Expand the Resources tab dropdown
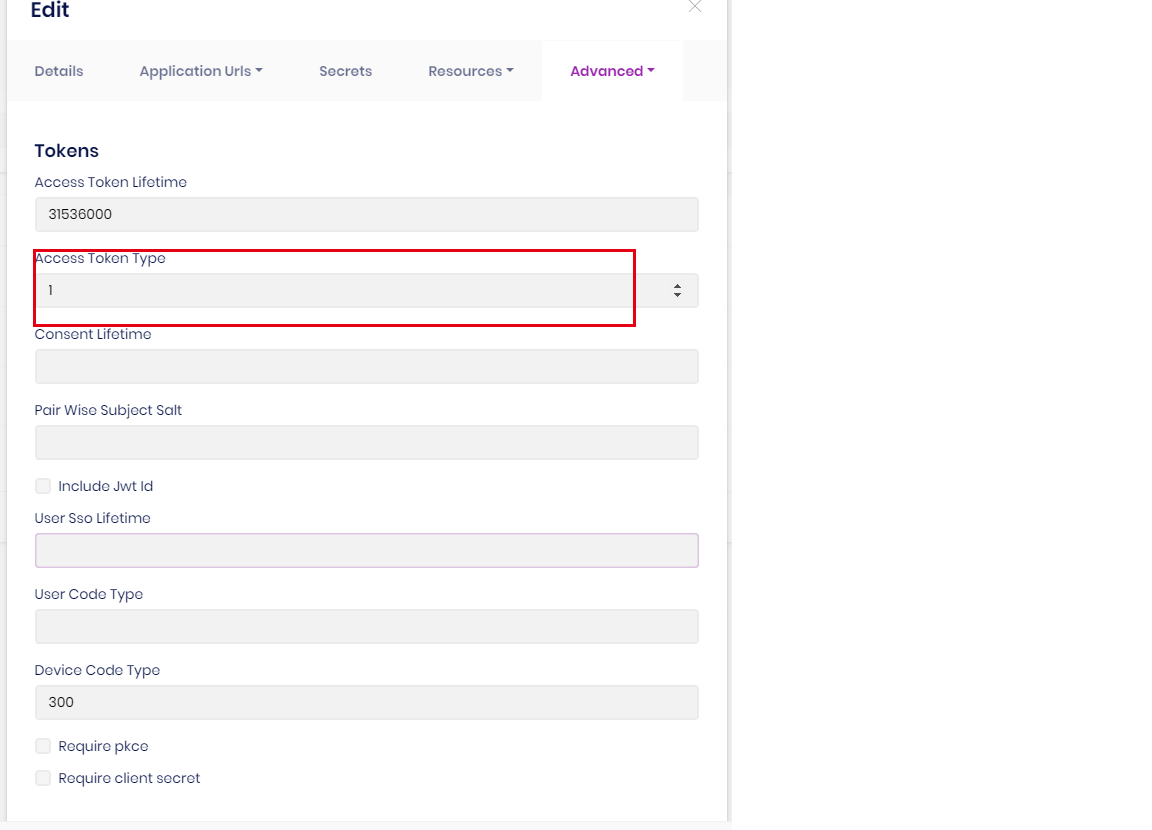 [470, 71]
